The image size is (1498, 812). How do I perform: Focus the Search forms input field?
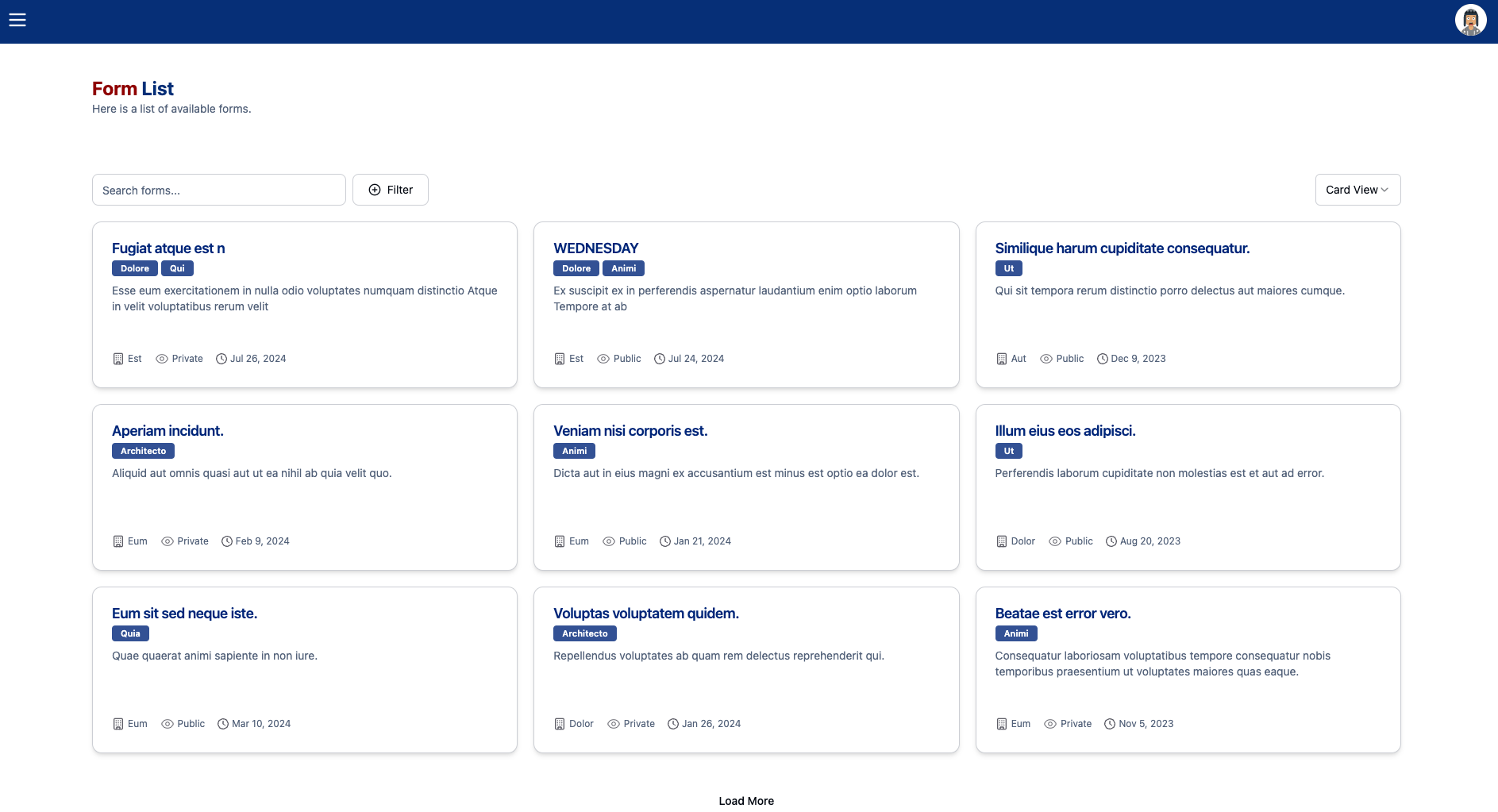click(219, 190)
